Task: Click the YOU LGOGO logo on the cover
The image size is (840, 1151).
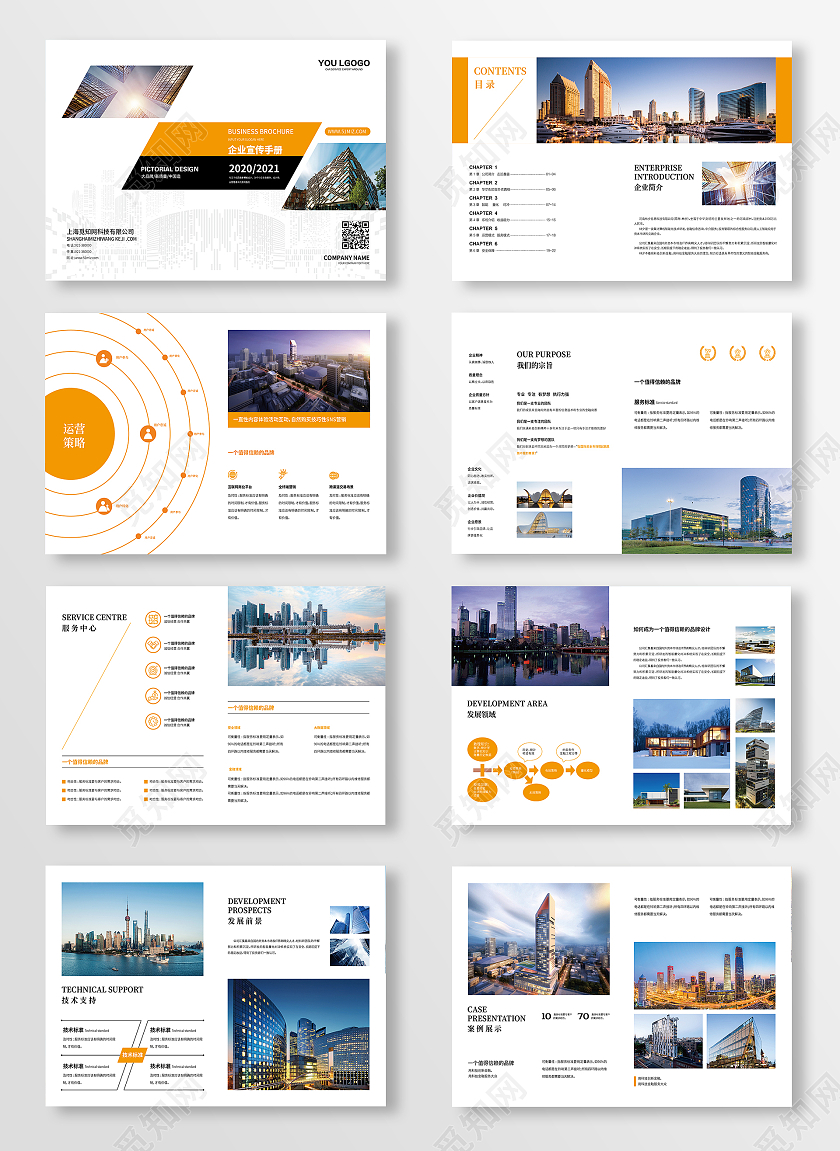Action: (343, 64)
